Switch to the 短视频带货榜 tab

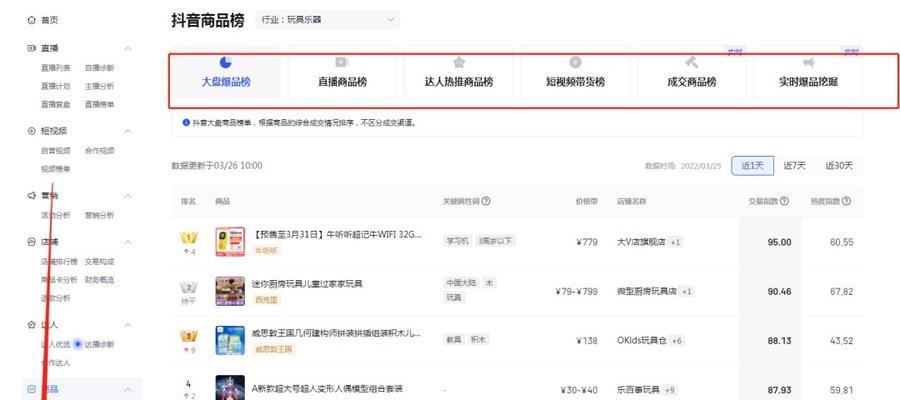tap(575, 72)
